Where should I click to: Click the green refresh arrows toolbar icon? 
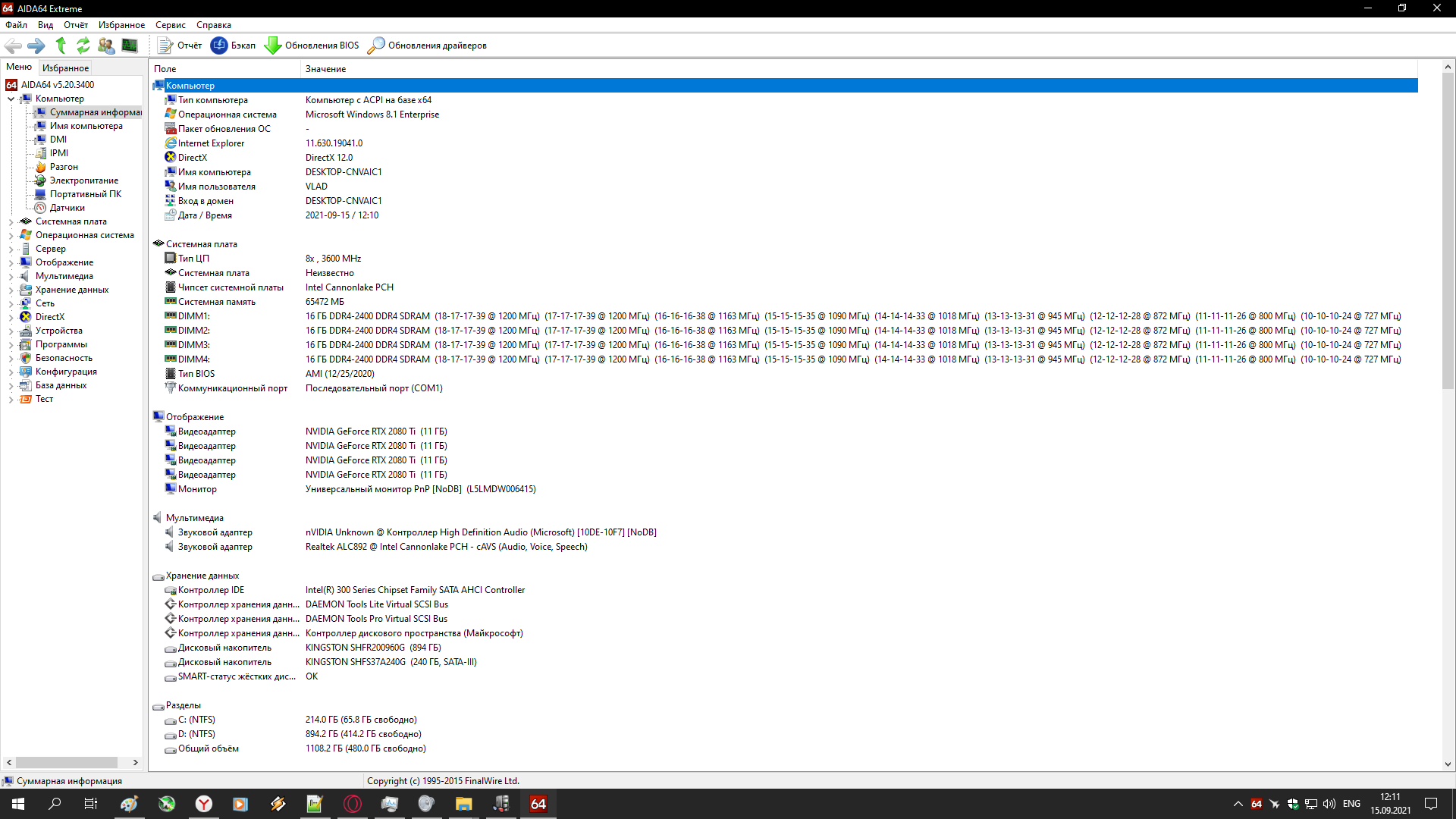83,45
